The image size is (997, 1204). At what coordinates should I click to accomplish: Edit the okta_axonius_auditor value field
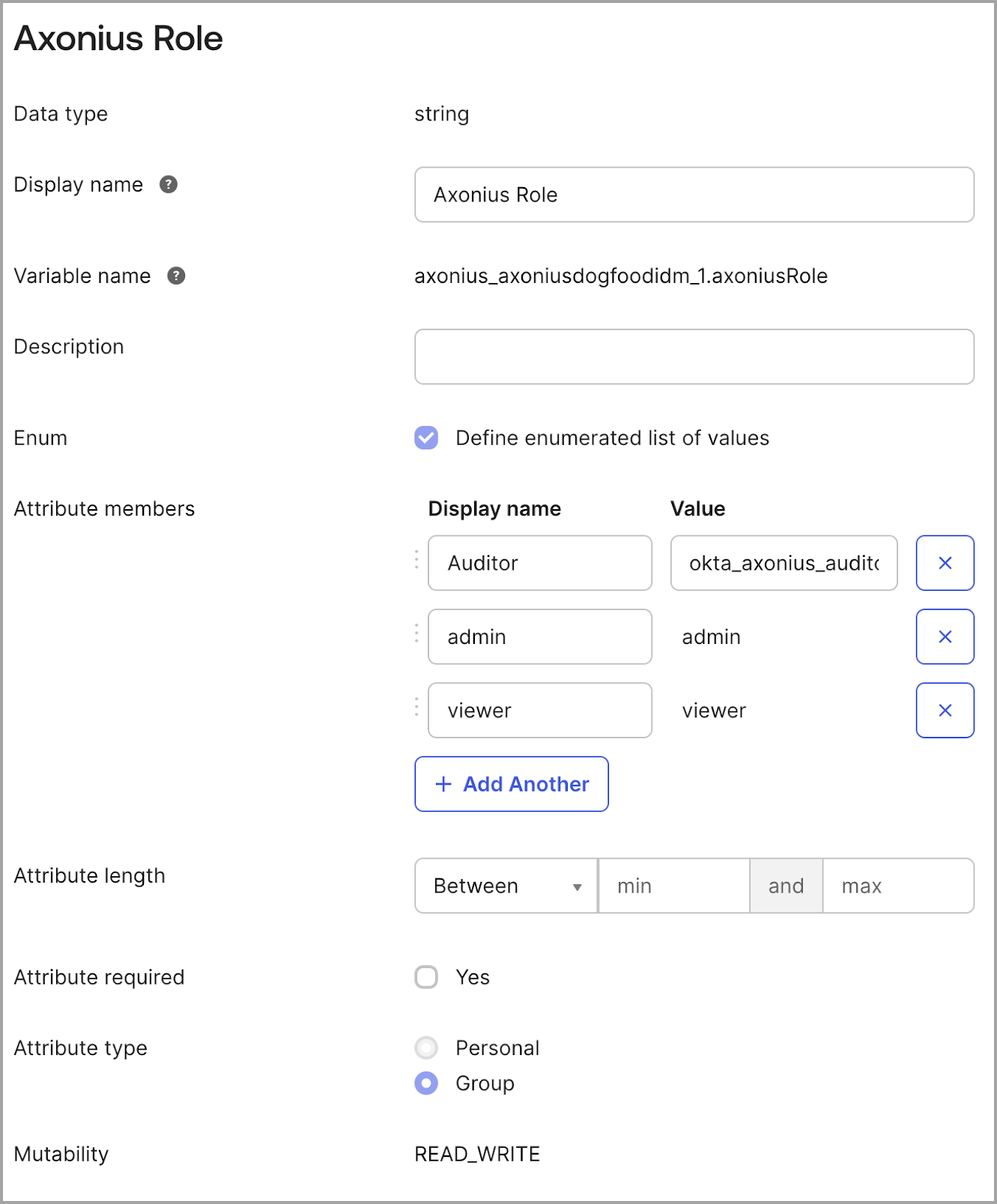pyautogui.click(x=784, y=563)
